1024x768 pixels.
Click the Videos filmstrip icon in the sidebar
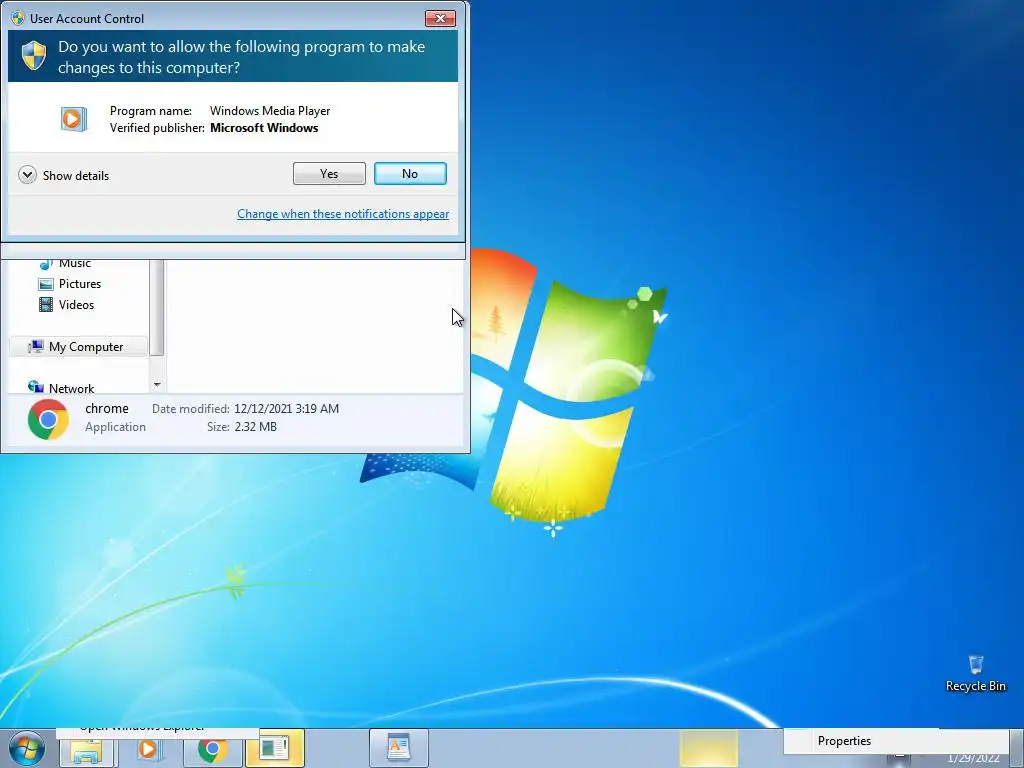tap(46, 304)
